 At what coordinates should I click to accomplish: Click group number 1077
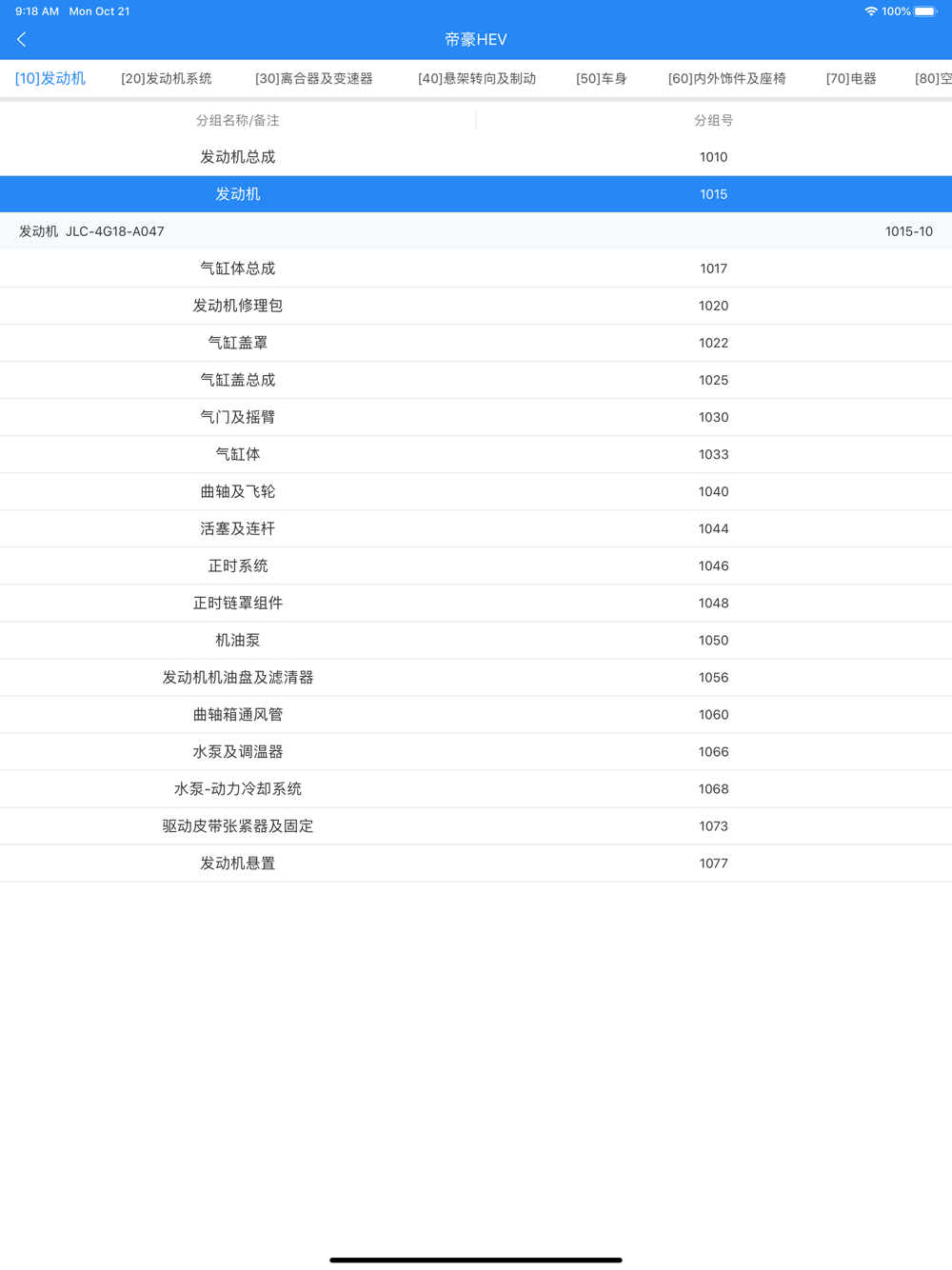pyautogui.click(x=713, y=863)
